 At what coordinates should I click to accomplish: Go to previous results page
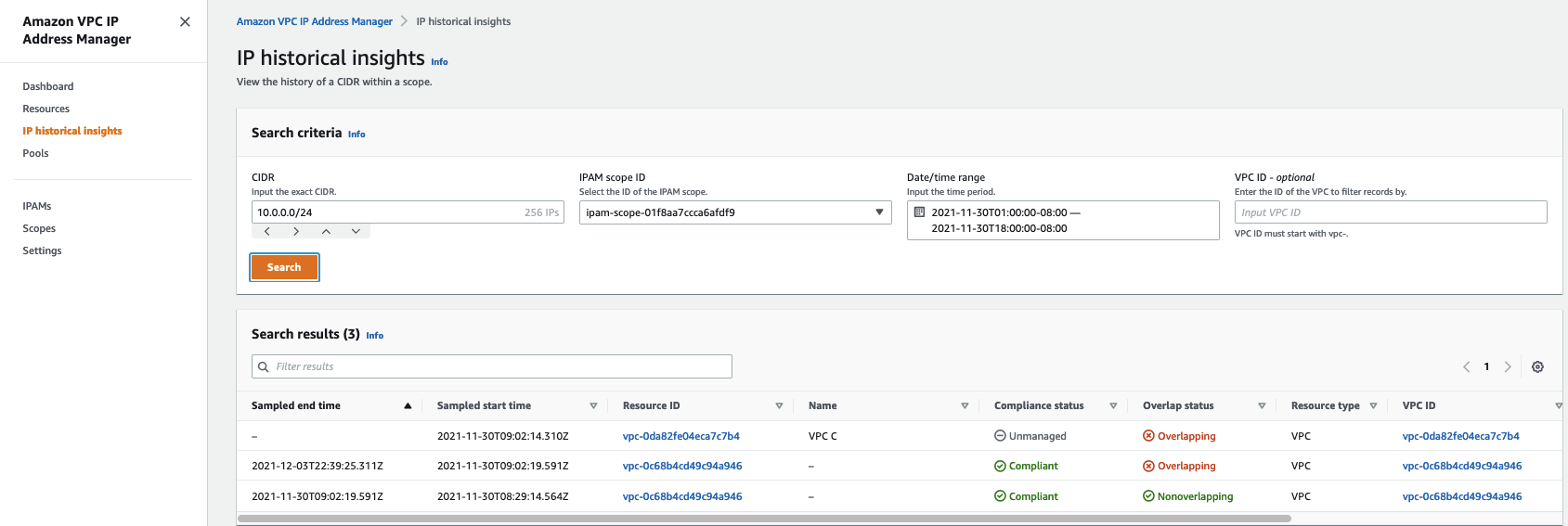(x=1466, y=367)
